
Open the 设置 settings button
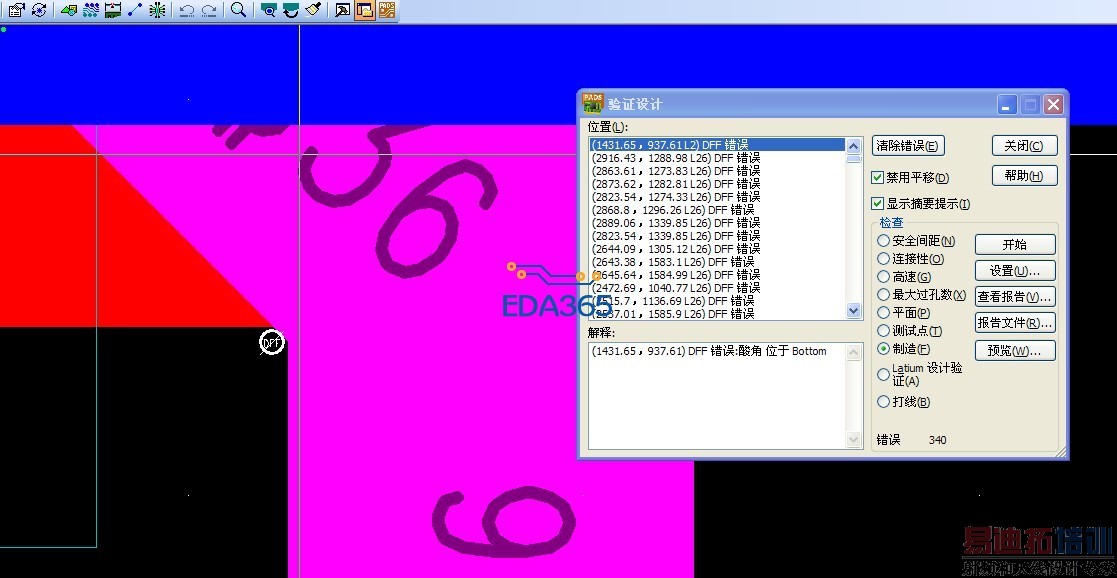coord(1014,271)
